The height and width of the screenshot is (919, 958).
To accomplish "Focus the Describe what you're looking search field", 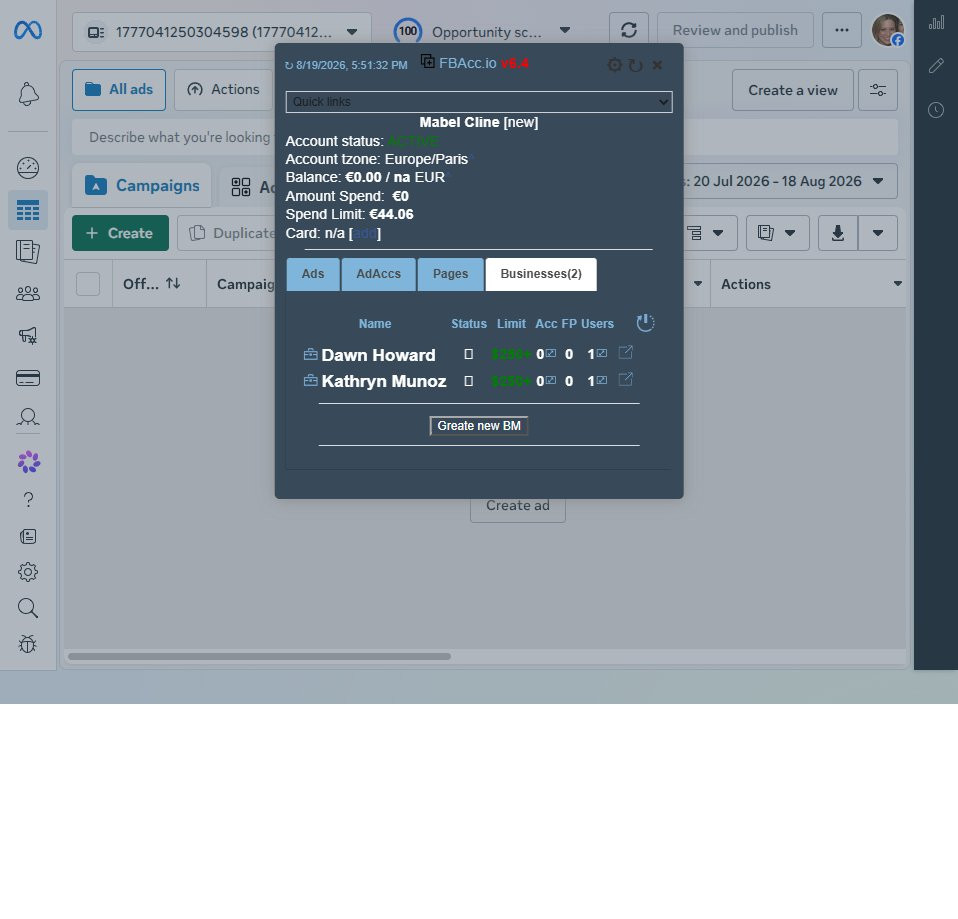I will [x=485, y=137].
